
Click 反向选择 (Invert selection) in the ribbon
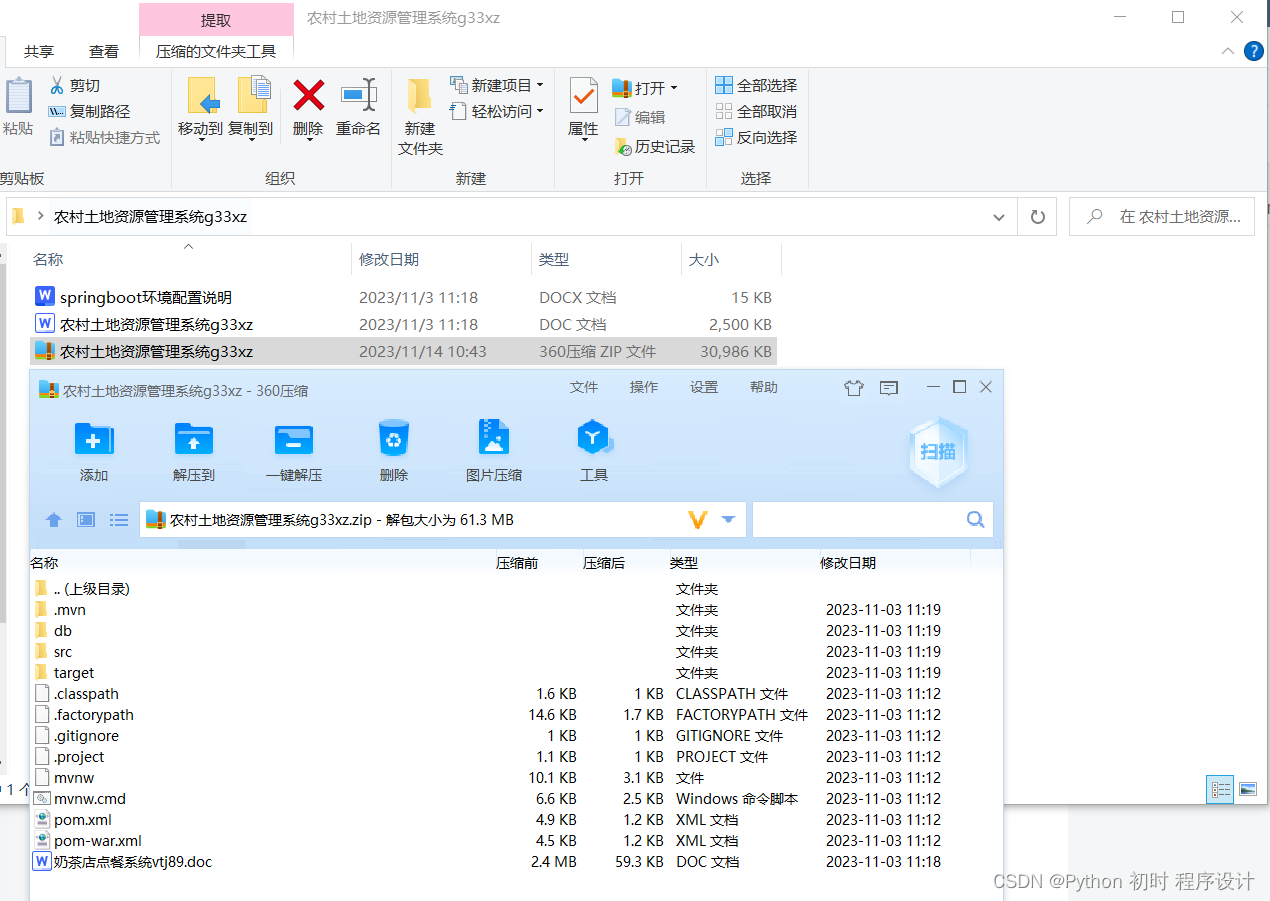click(x=757, y=138)
